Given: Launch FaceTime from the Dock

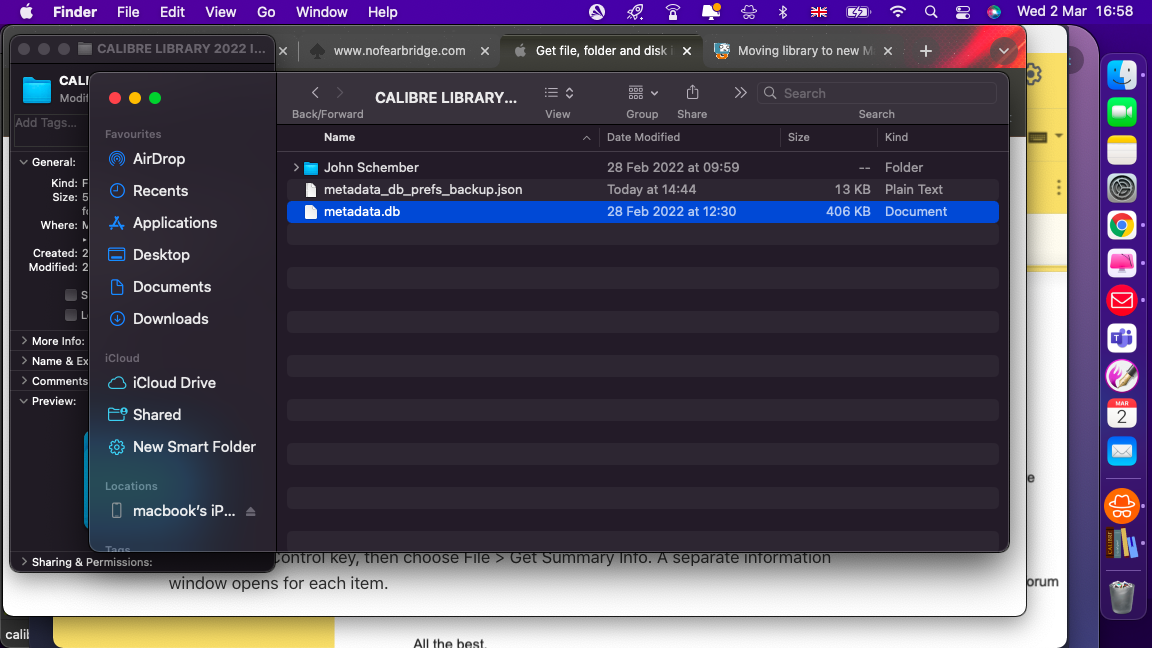Looking at the screenshot, I should pos(1122,112).
